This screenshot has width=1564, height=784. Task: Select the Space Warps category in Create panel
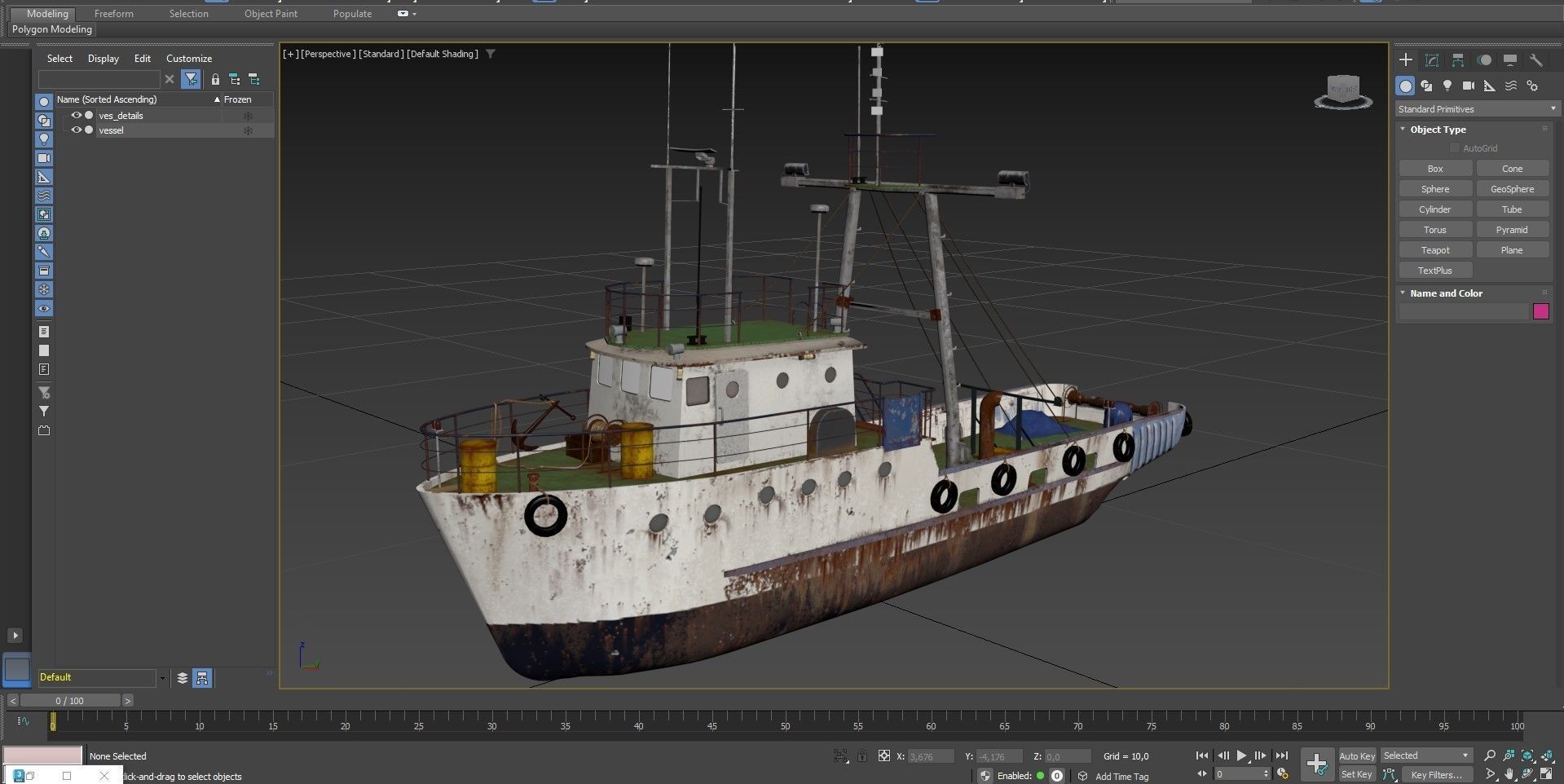[x=1511, y=86]
